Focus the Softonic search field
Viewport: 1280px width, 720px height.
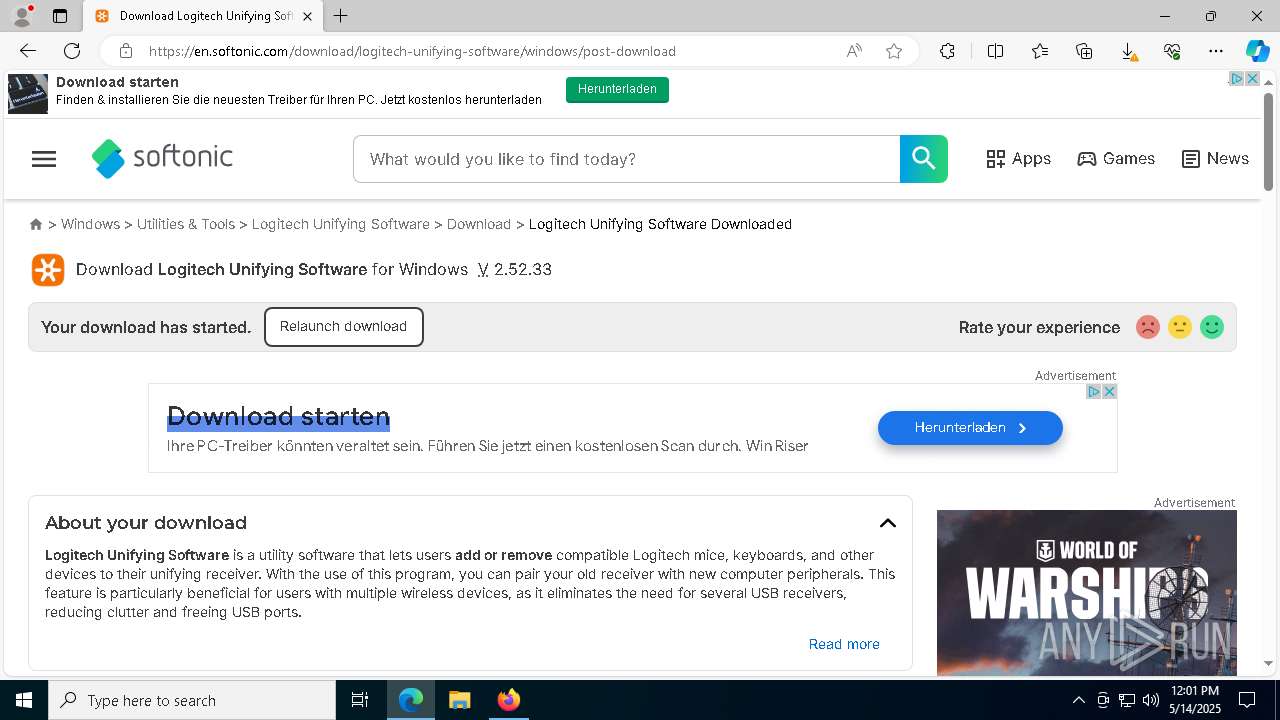click(627, 159)
